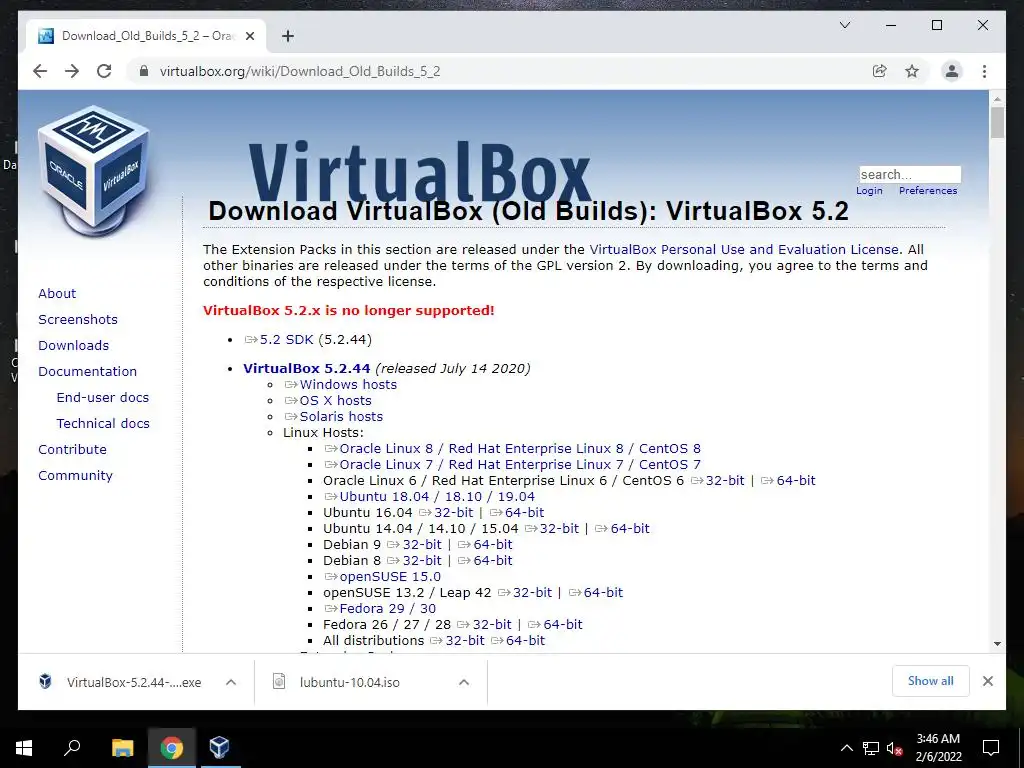The height and width of the screenshot is (768, 1024).
Task: Open Technical docs in the sidebar
Action: (103, 423)
